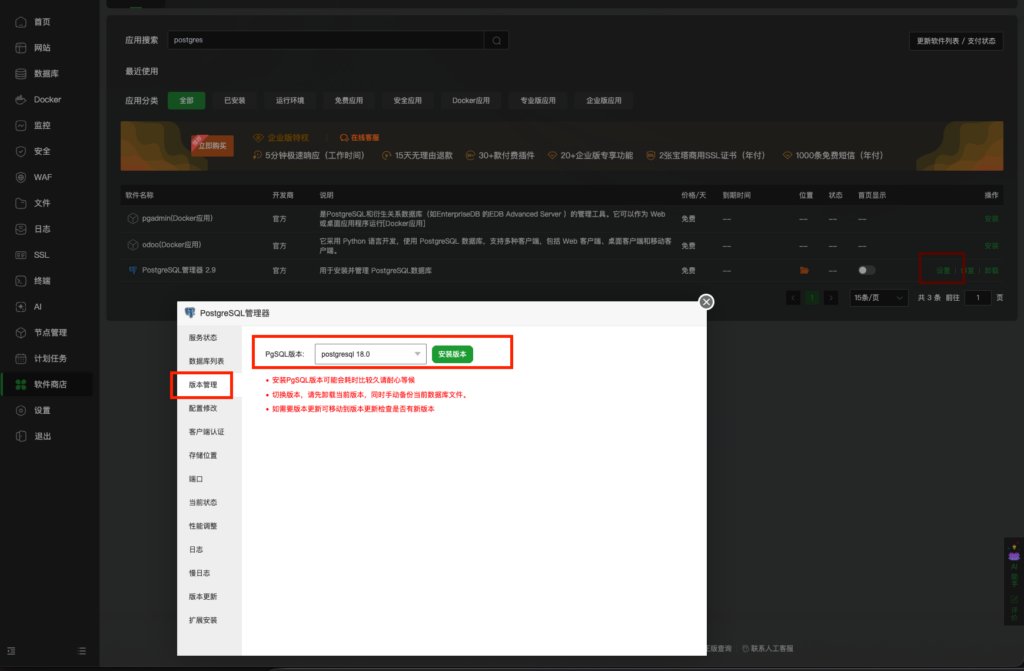The width and height of the screenshot is (1024, 671).
Task: Open 终端 terminal icon in sidebar
Action: pos(21,281)
